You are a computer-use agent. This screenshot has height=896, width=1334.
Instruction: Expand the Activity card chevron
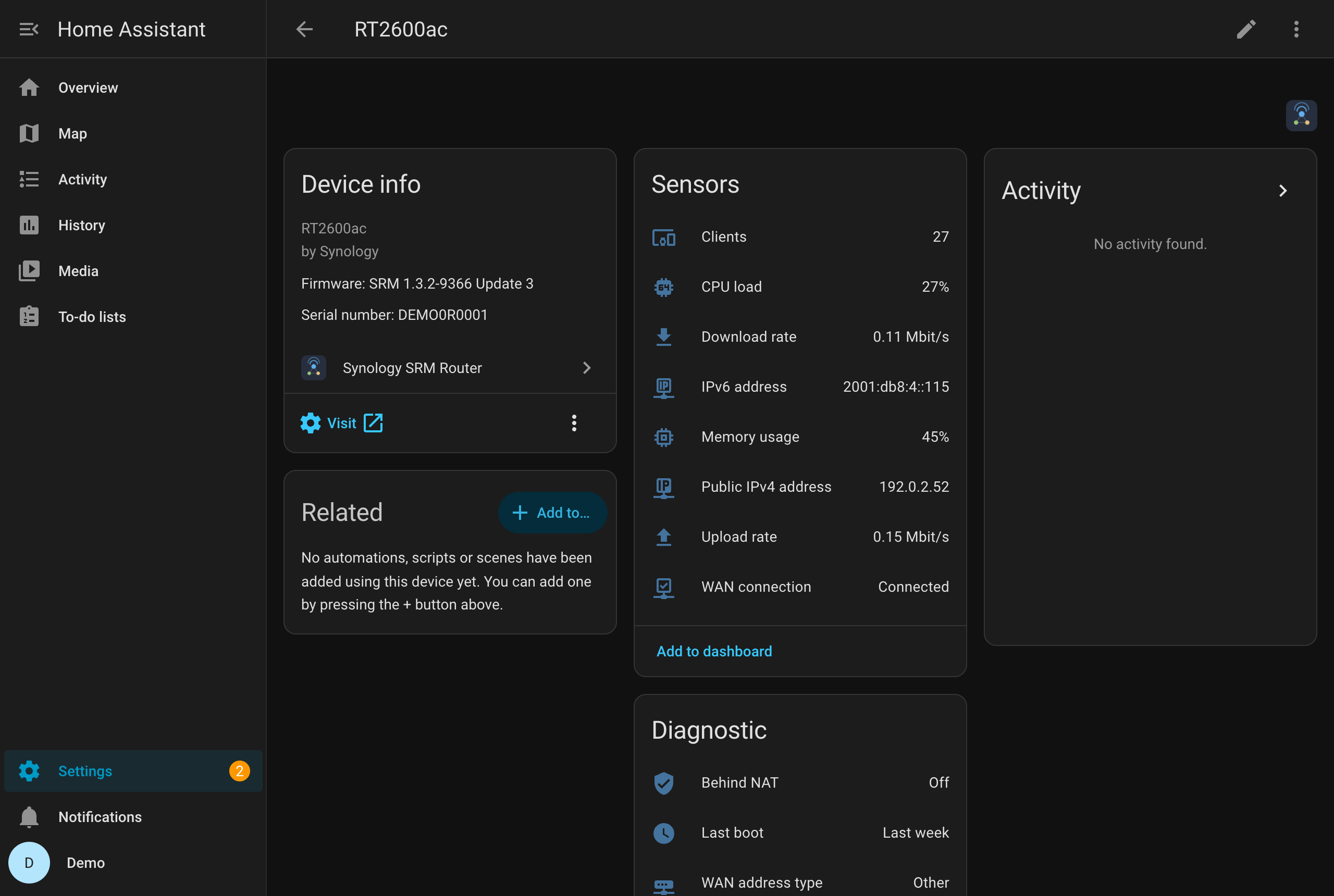[1283, 190]
